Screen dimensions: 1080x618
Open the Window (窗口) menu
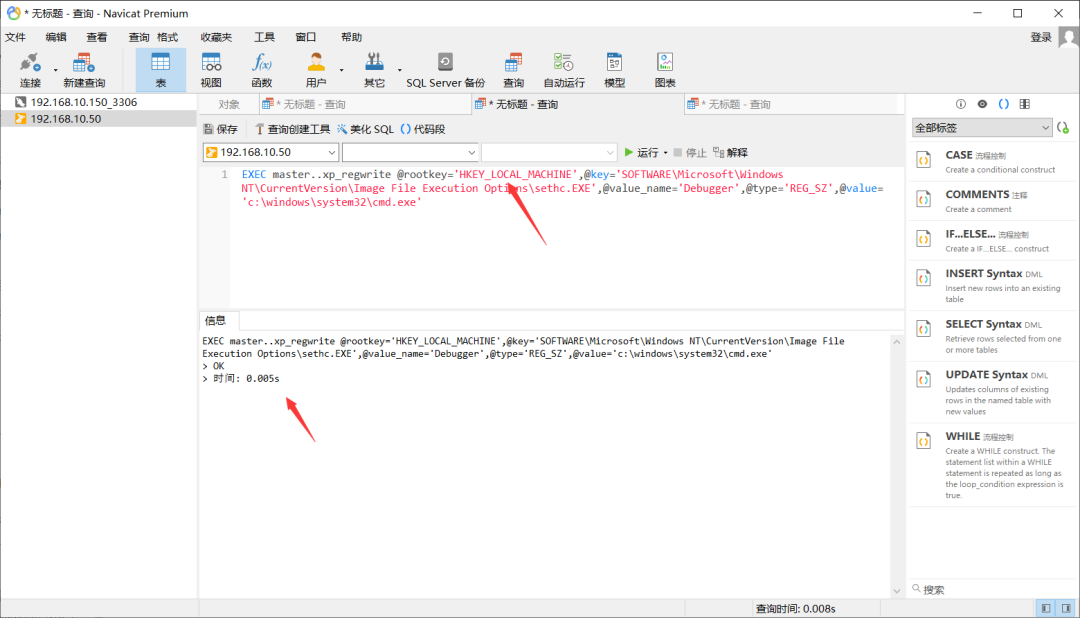tap(305, 37)
